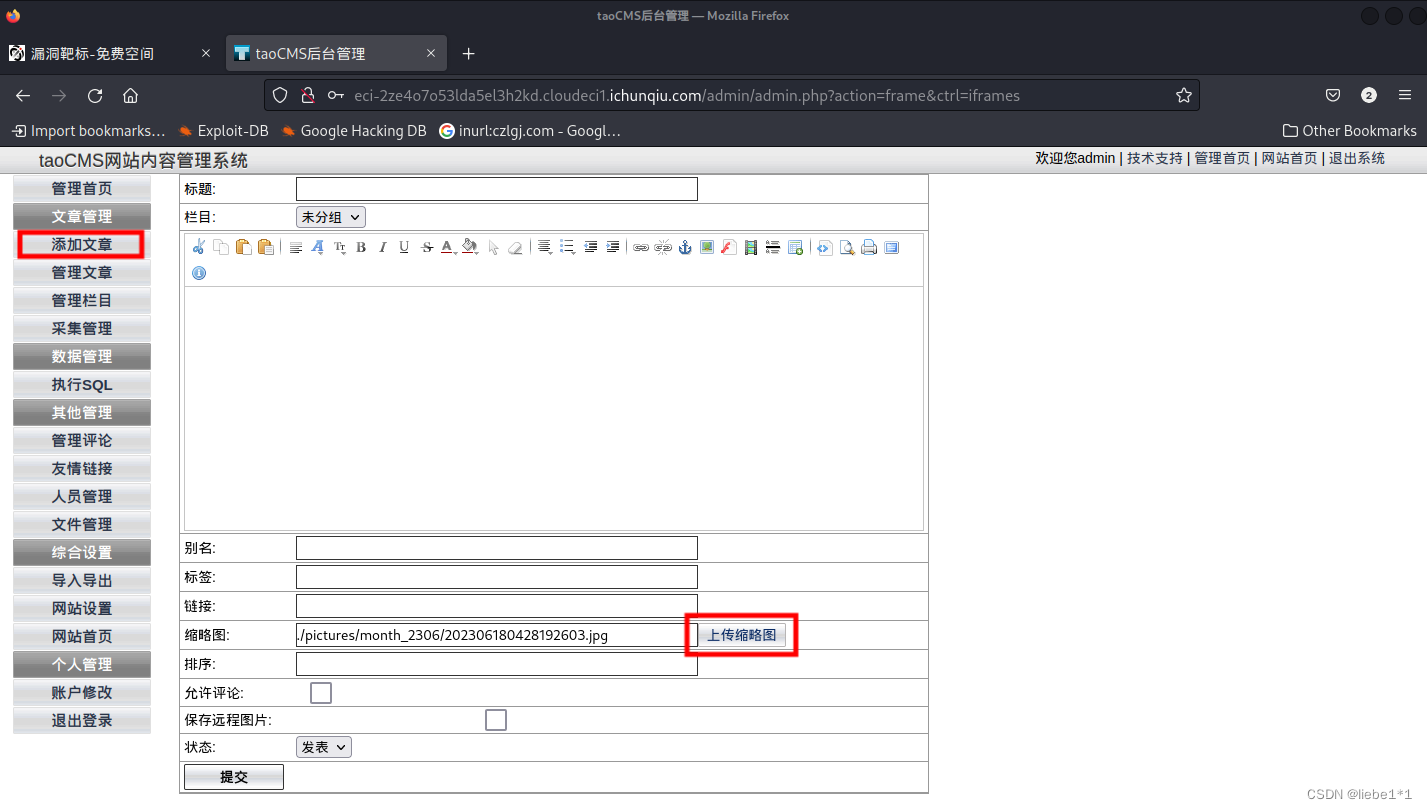Click the 上传缩略图 button
Viewport: 1427px width, 809px height.
coord(742,635)
